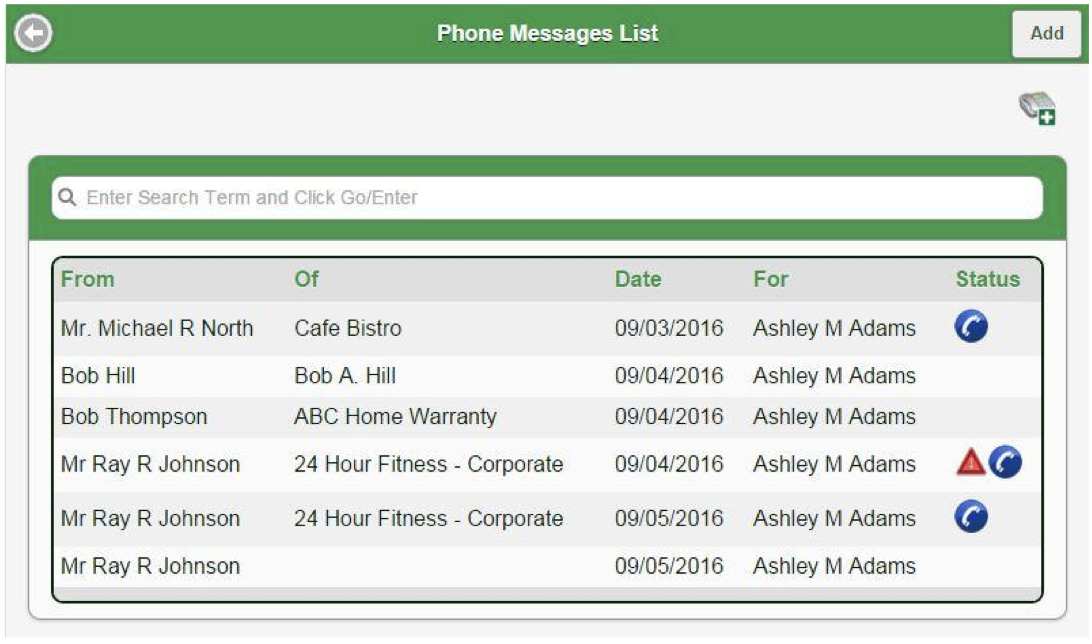Click the Add button
Screen dimensions: 1092x644
1046,32
